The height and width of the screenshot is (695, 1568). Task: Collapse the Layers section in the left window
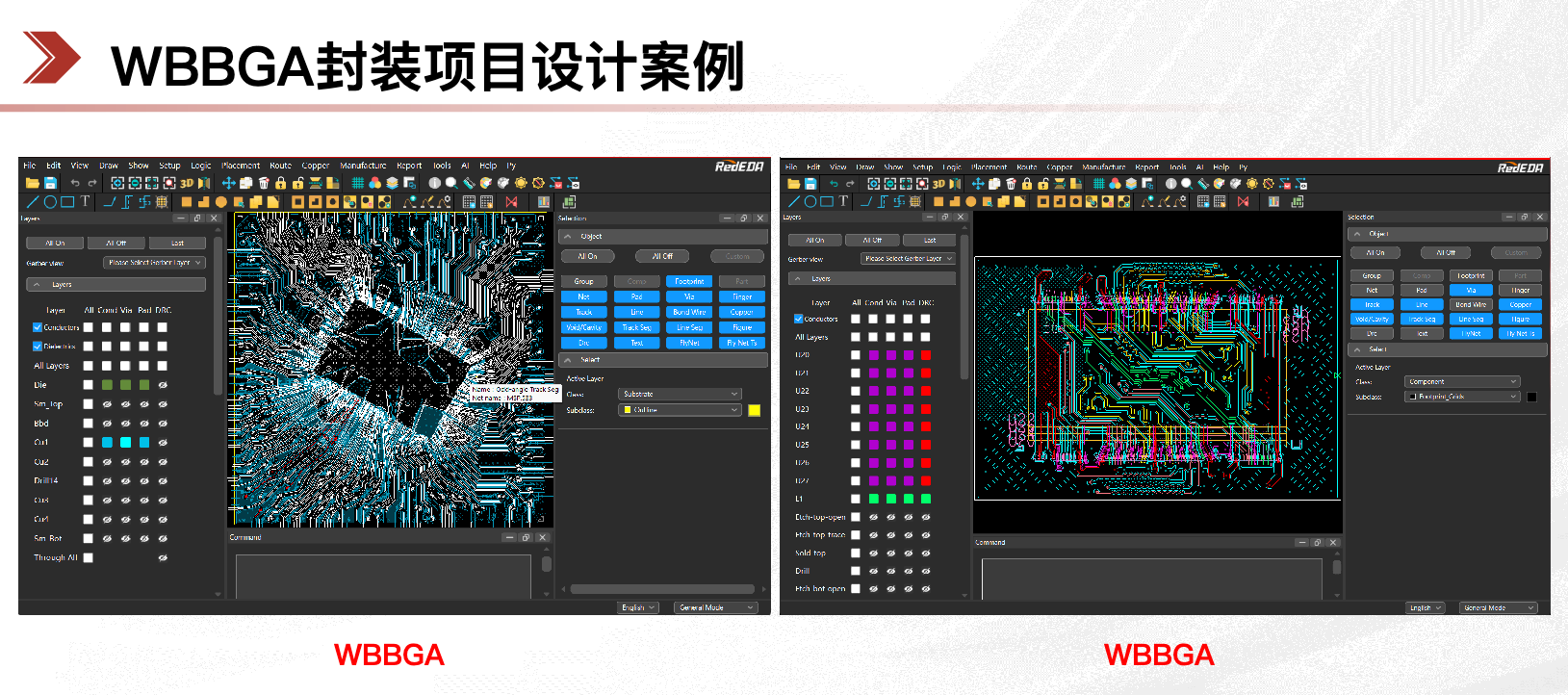click(x=116, y=285)
